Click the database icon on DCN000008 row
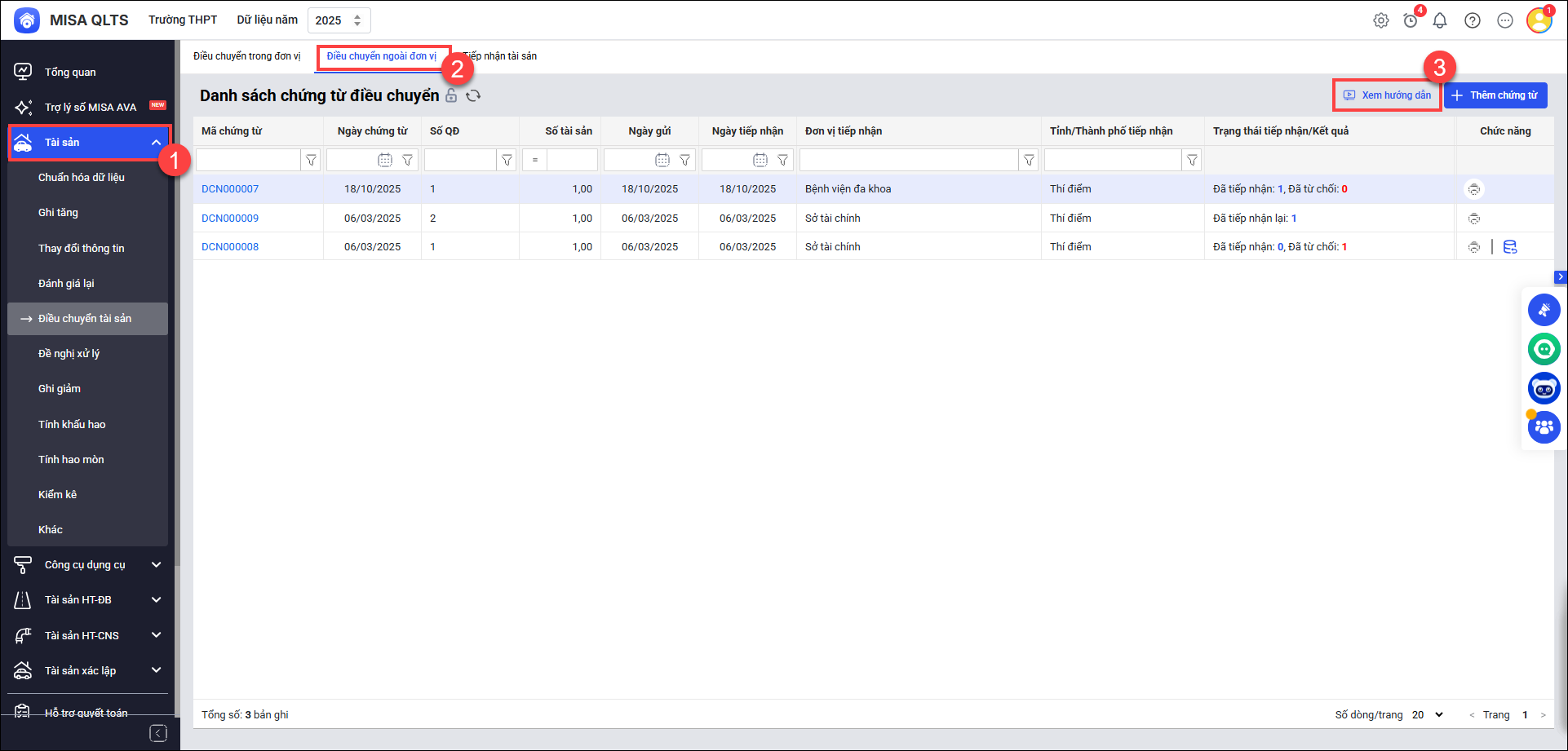 pos(1510,247)
